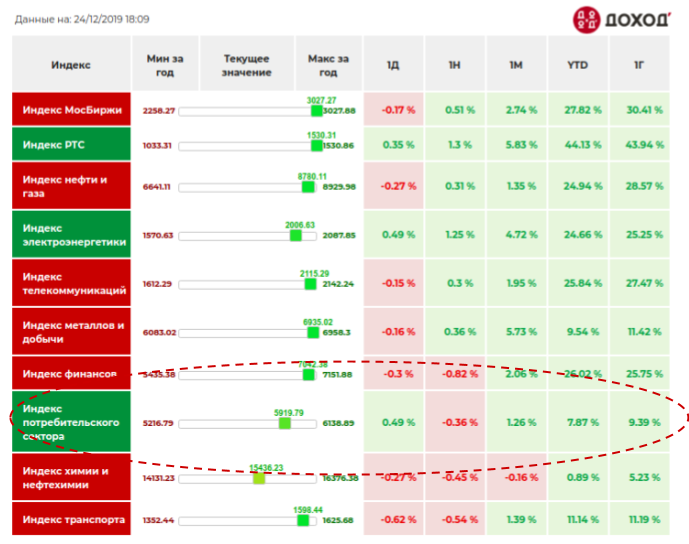
Task: Sort by the 1Г column header
Action: point(639,65)
